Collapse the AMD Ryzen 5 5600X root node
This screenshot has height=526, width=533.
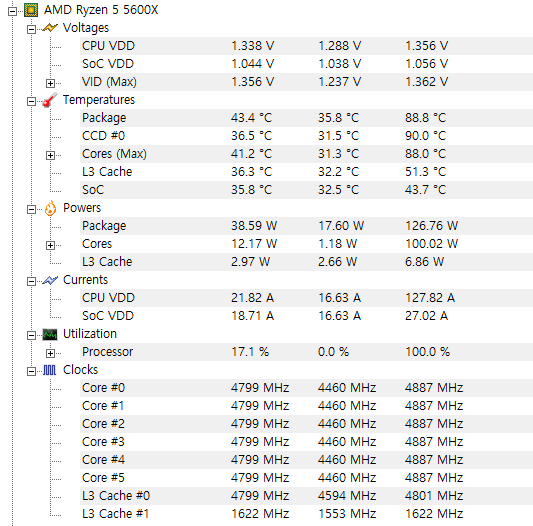click(12, 11)
